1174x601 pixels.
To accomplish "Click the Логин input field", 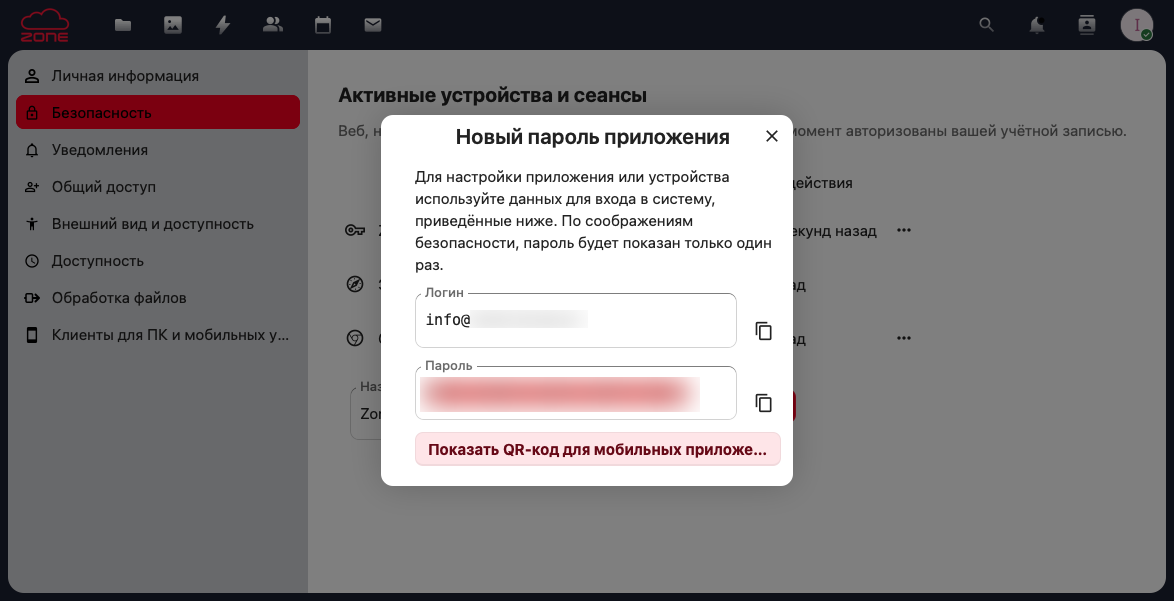I will tap(575, 321).
